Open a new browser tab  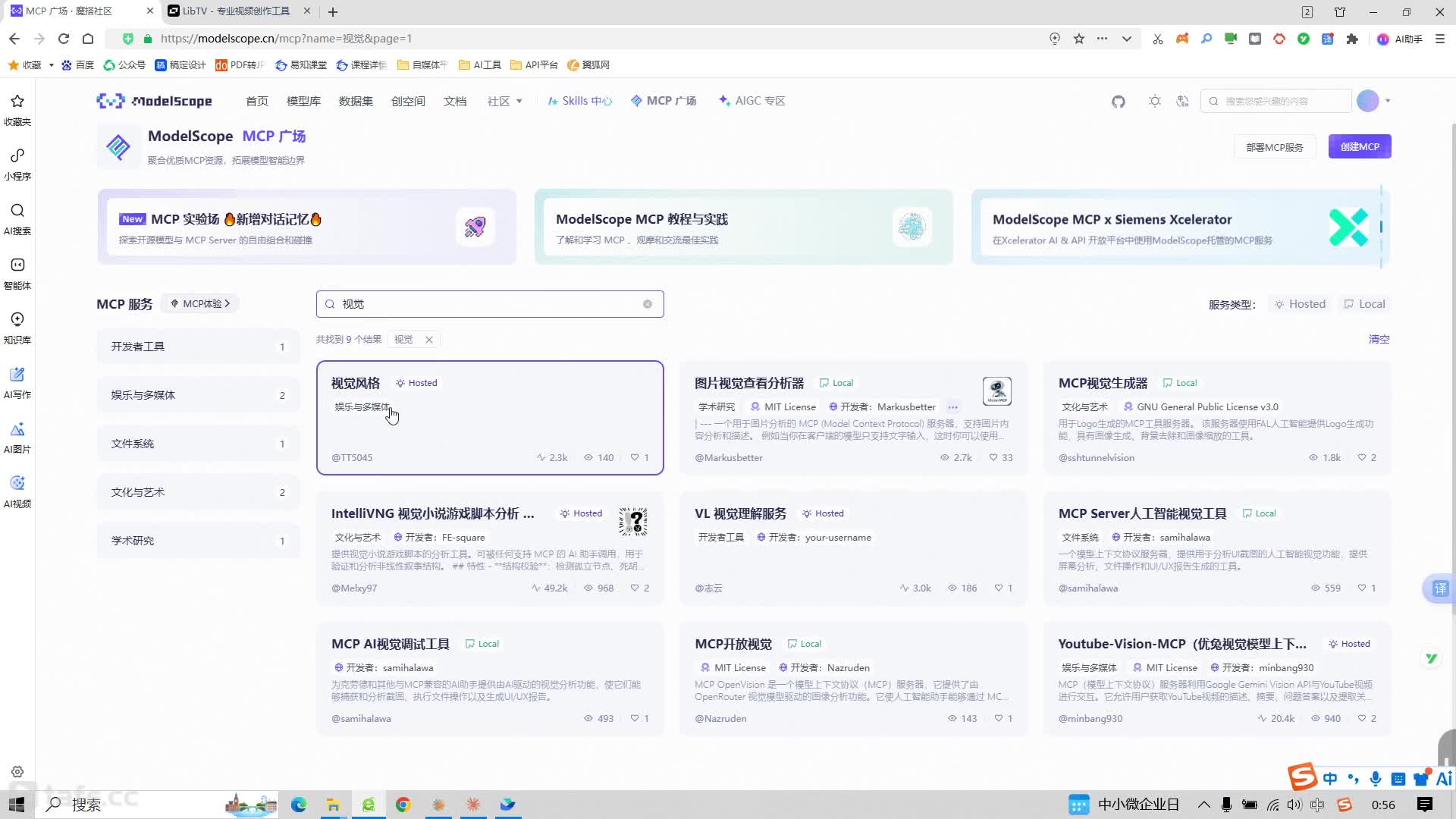[x=333, y=11]
